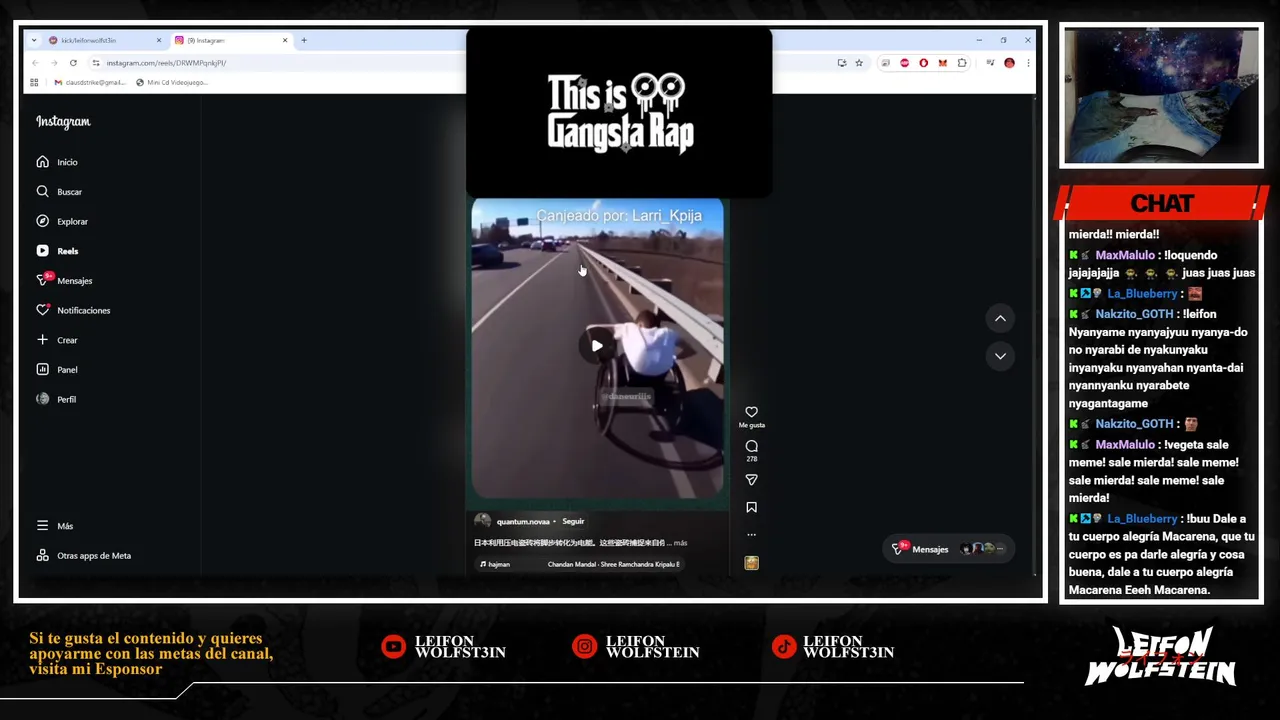The image size is (1280, 720).
Task: Play the reel with center play button
Action: (x=597, y=346)
